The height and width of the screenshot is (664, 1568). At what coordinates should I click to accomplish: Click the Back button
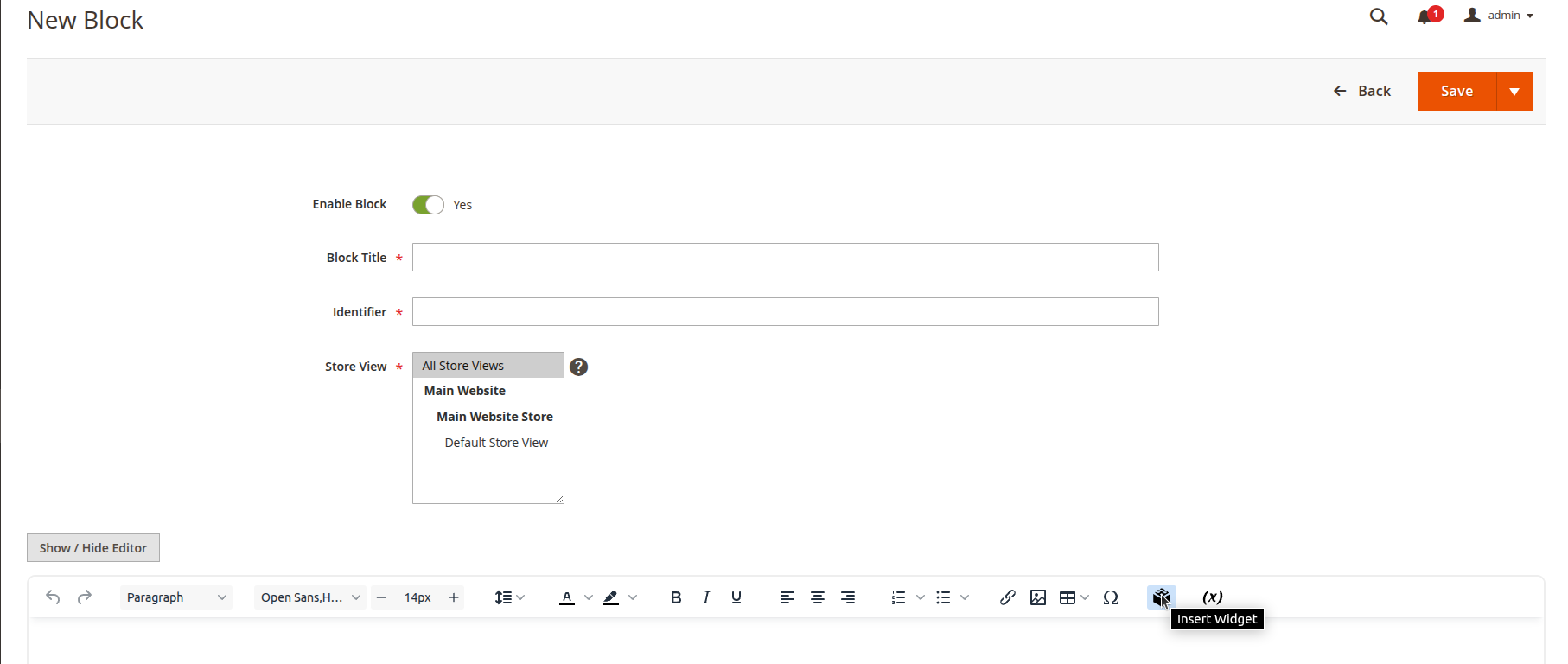(x=1362, y=91)
